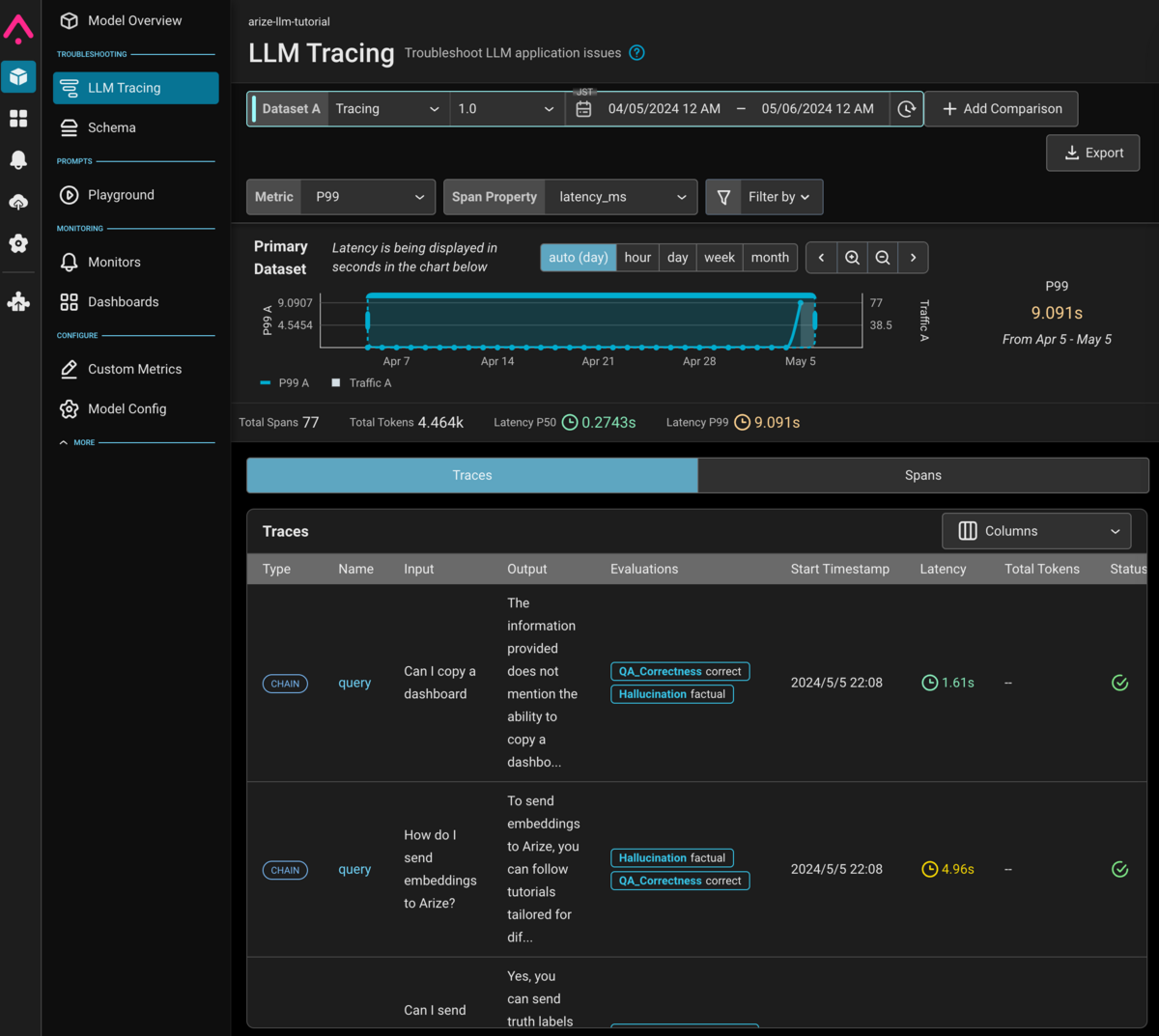The image size is (1159, 1036).
Task: Click the left handle of chart range
Action: [368, 321]
